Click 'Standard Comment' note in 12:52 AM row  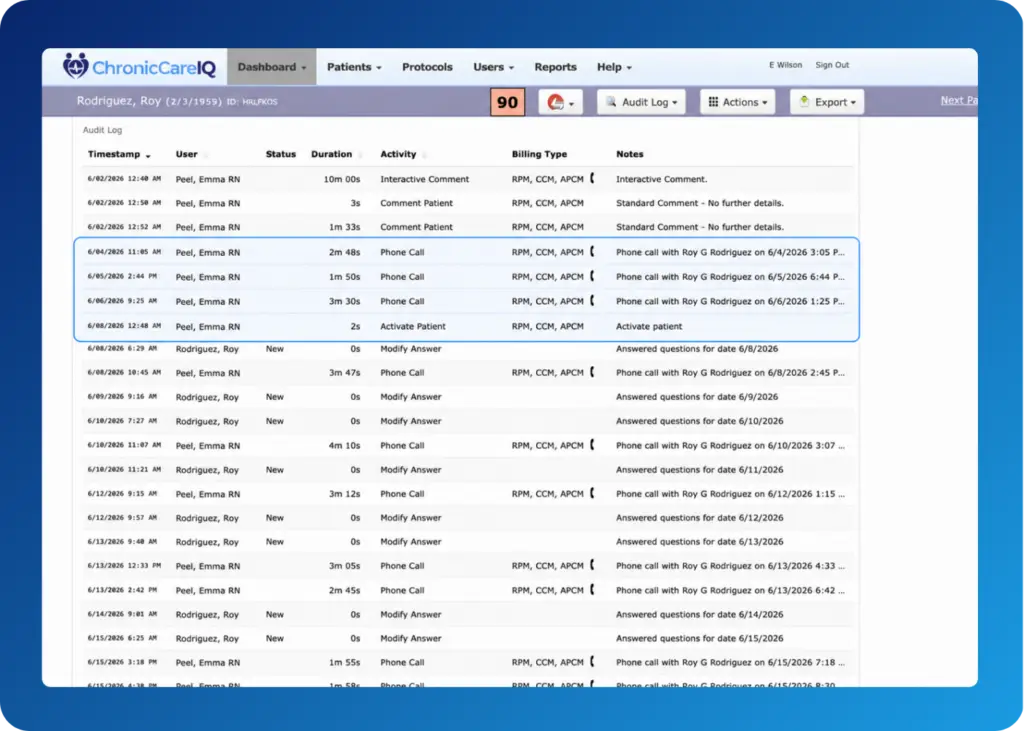699,227
